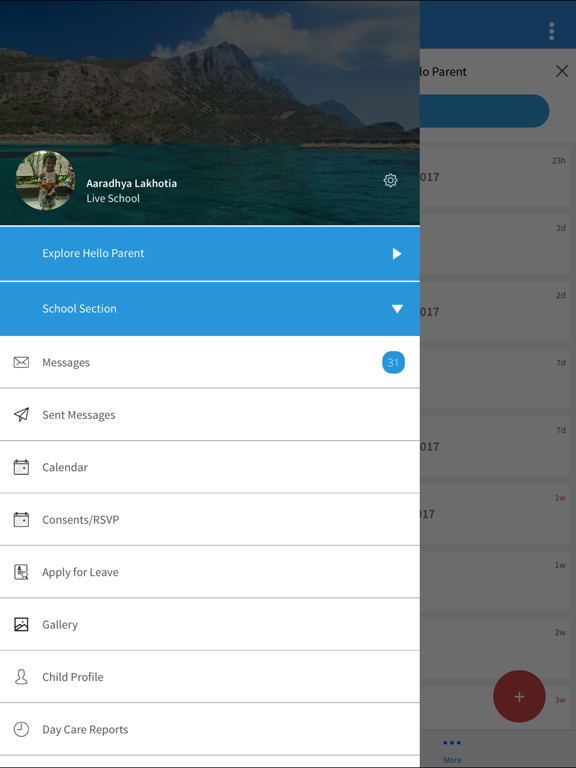This screenshot has width=576, height=768.
Task: Tap the Live School label
Action: (113, 198)
